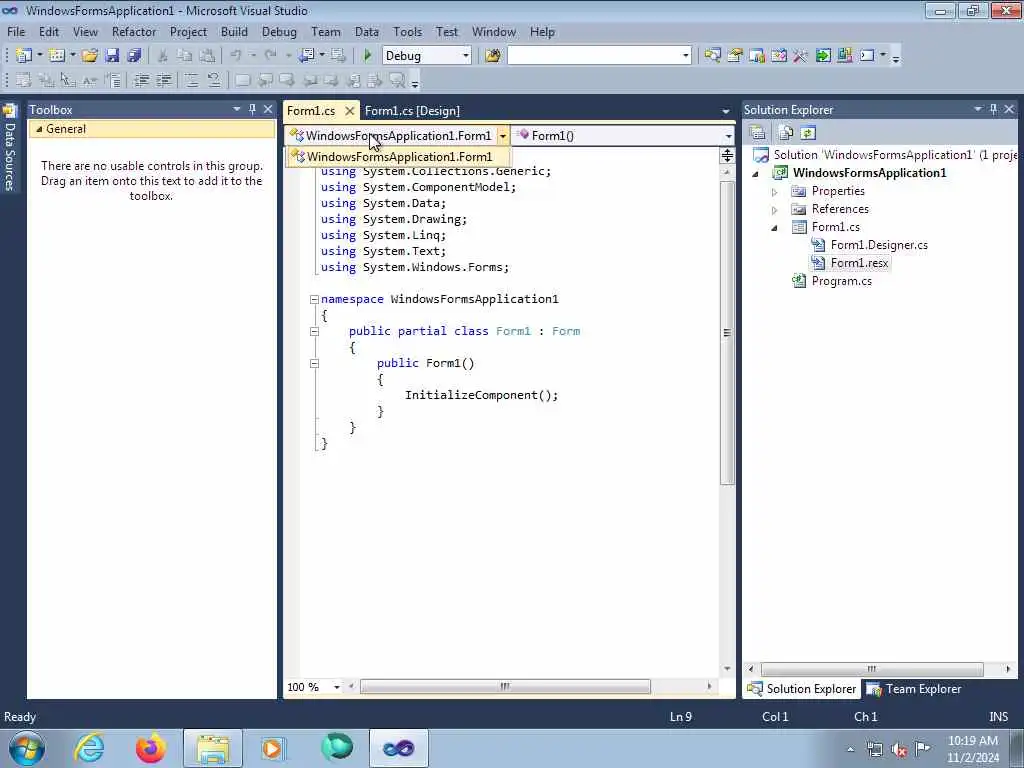Open the Tools menu
The height and width of the screenshot is (768, 1024).
[x=408, y=31]
